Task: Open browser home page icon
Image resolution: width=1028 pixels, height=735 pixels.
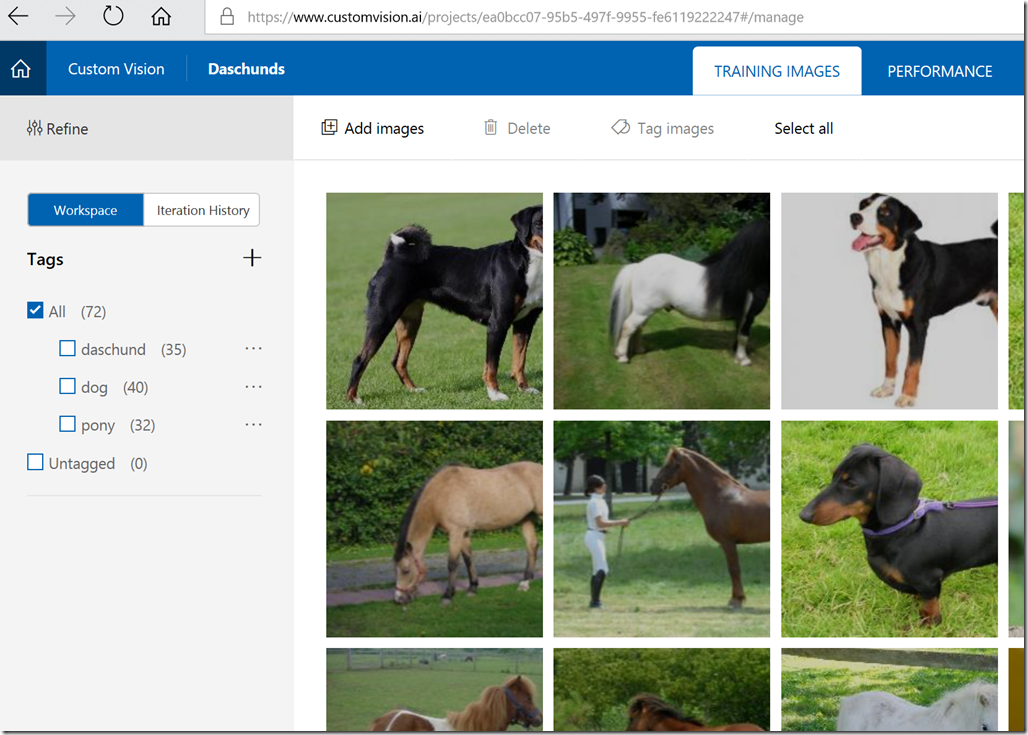Action: tap(161, 16)
